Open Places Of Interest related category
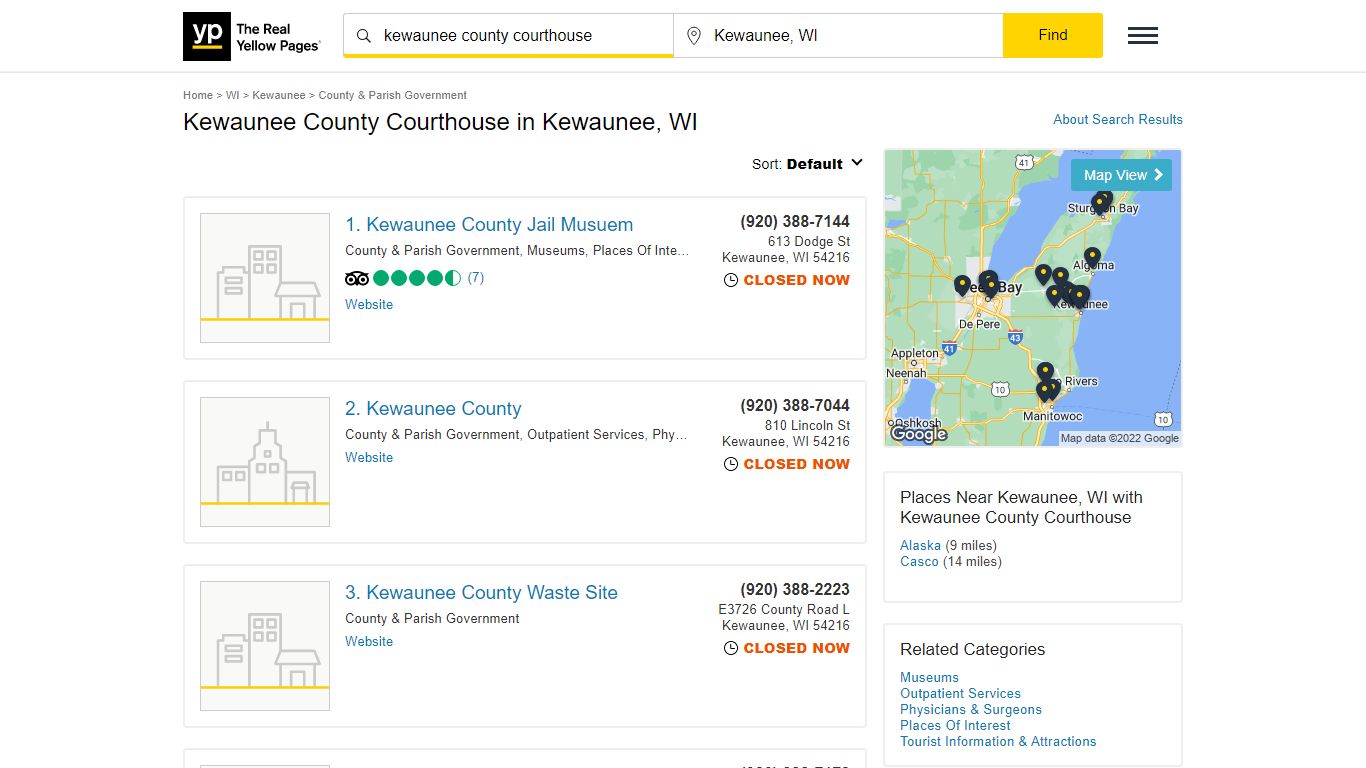The image size is (1366, 768). [x=955, y=726]
